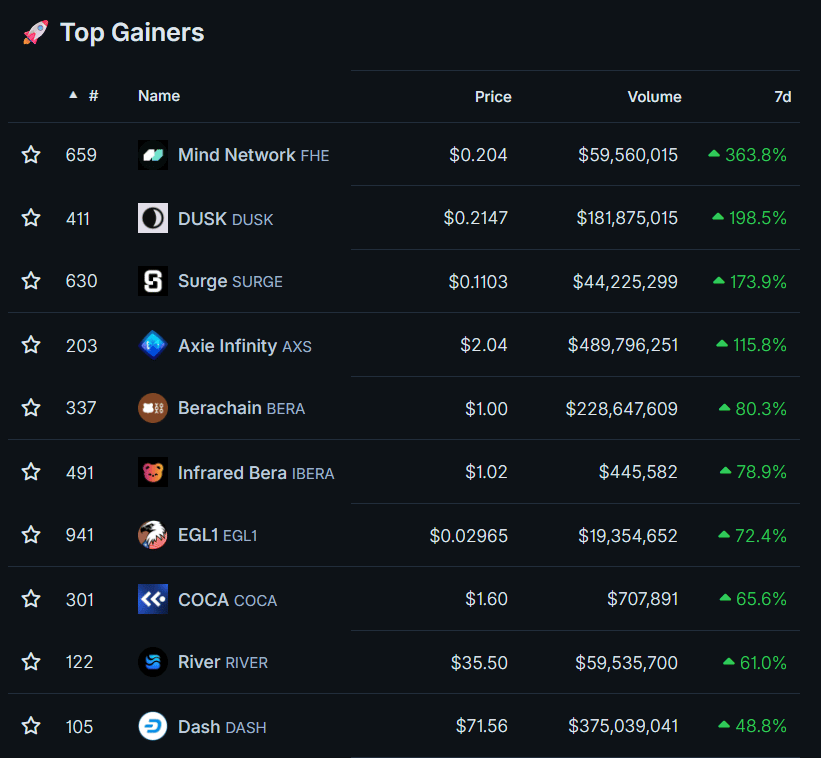This screenshot has height=758, width=821.
Task: Star the Dash row
Action: [x=31, y=726]
